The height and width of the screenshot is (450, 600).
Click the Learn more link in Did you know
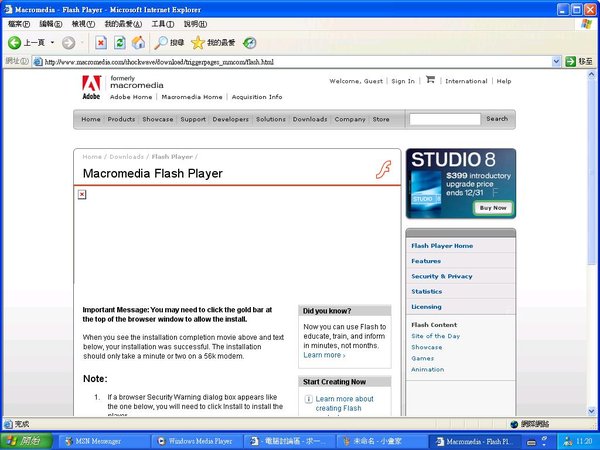[x=324, y=355]
